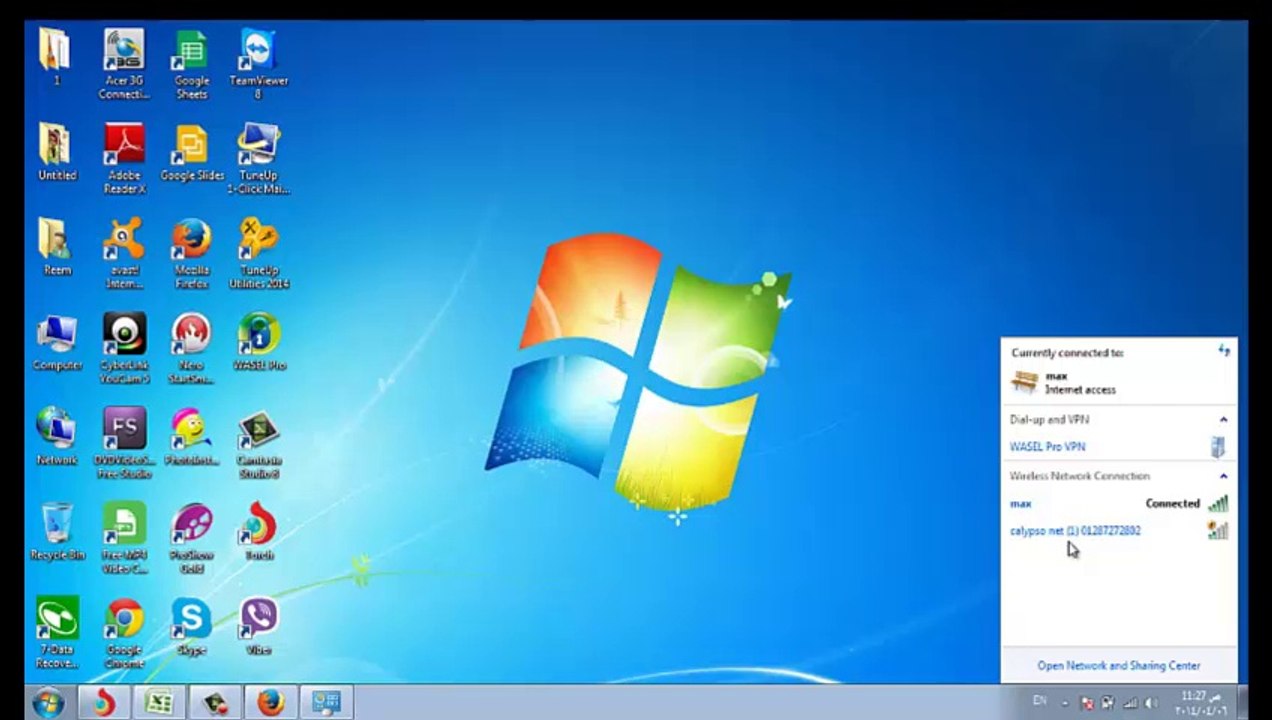Image resolution: width=1272 pixels, height=720 pixels.
Task: Open the Windows Start menu orb
Action: coord(47,702)
